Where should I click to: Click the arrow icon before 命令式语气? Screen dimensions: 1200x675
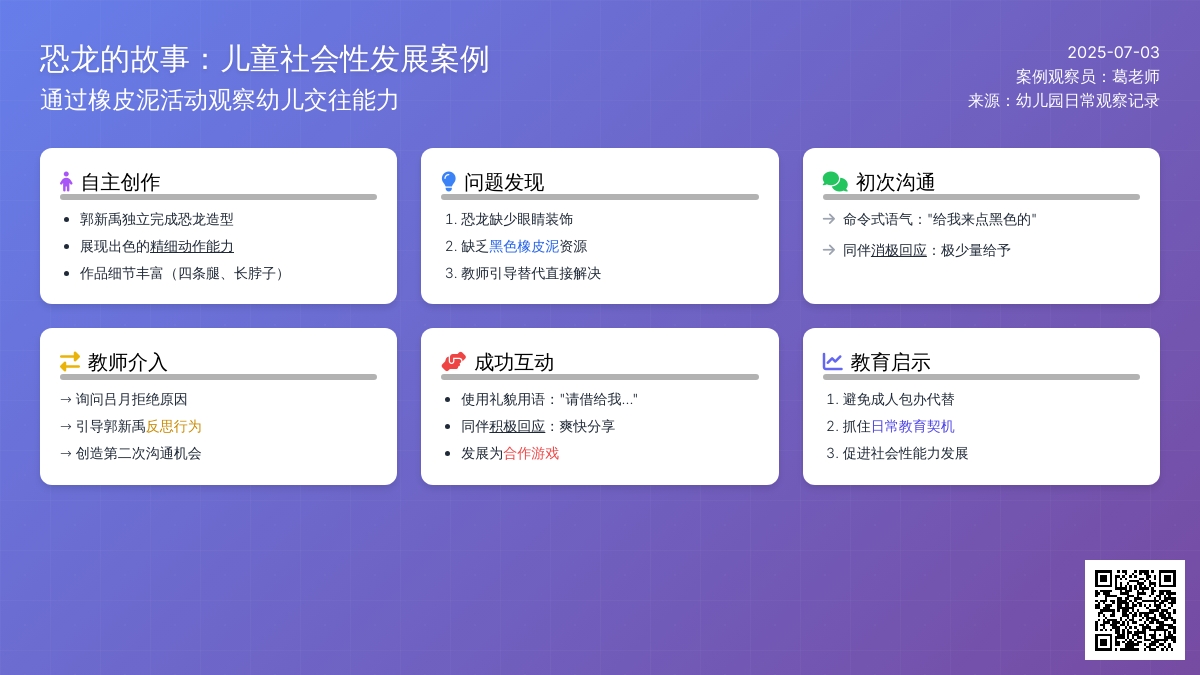click(829, 219)
